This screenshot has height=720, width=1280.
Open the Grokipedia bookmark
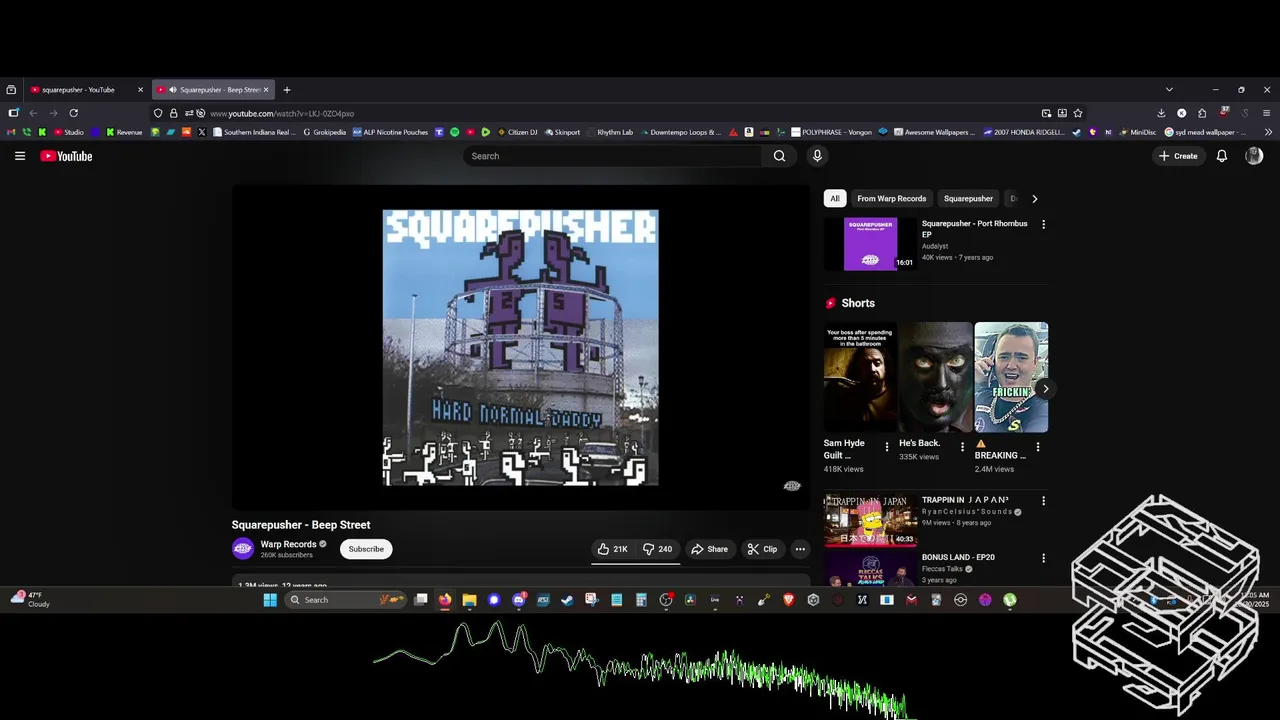(323, 132)
